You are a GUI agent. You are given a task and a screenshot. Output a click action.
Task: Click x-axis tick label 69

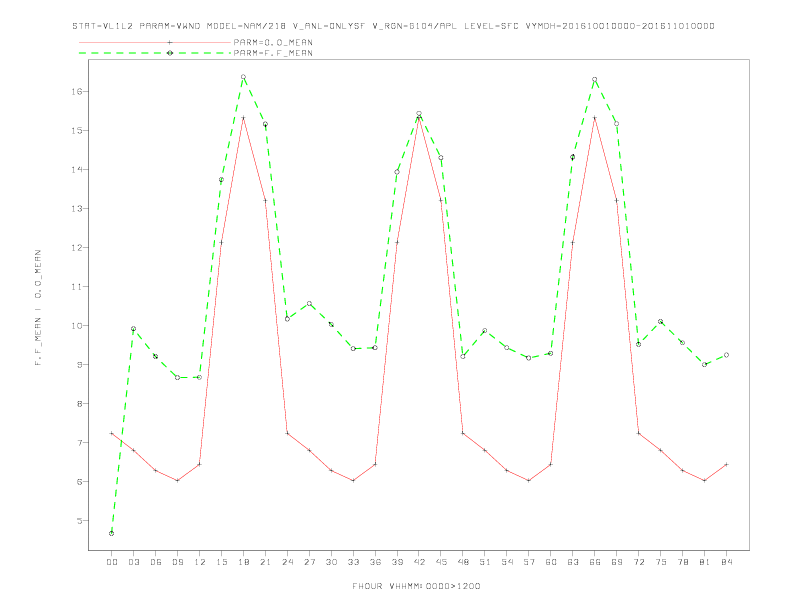coord(617,562)
